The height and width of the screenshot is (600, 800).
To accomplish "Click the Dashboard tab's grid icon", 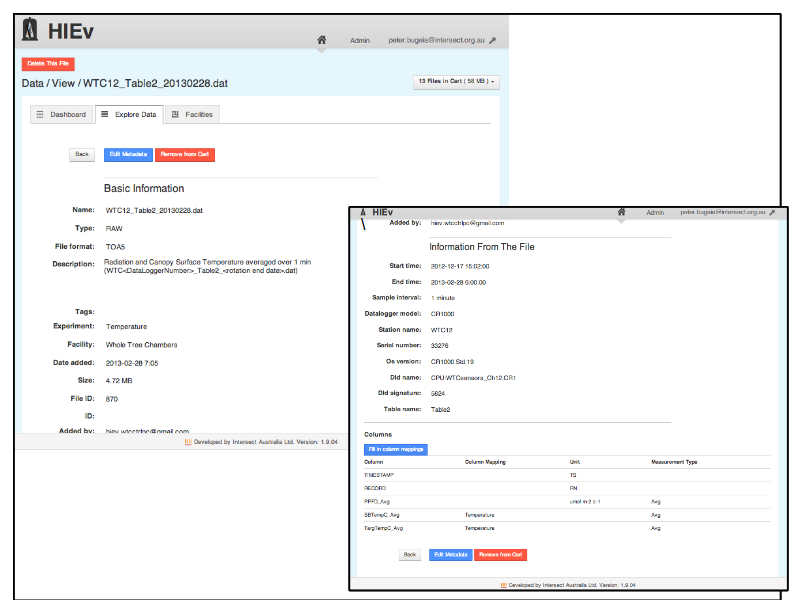I will [40, 114].
